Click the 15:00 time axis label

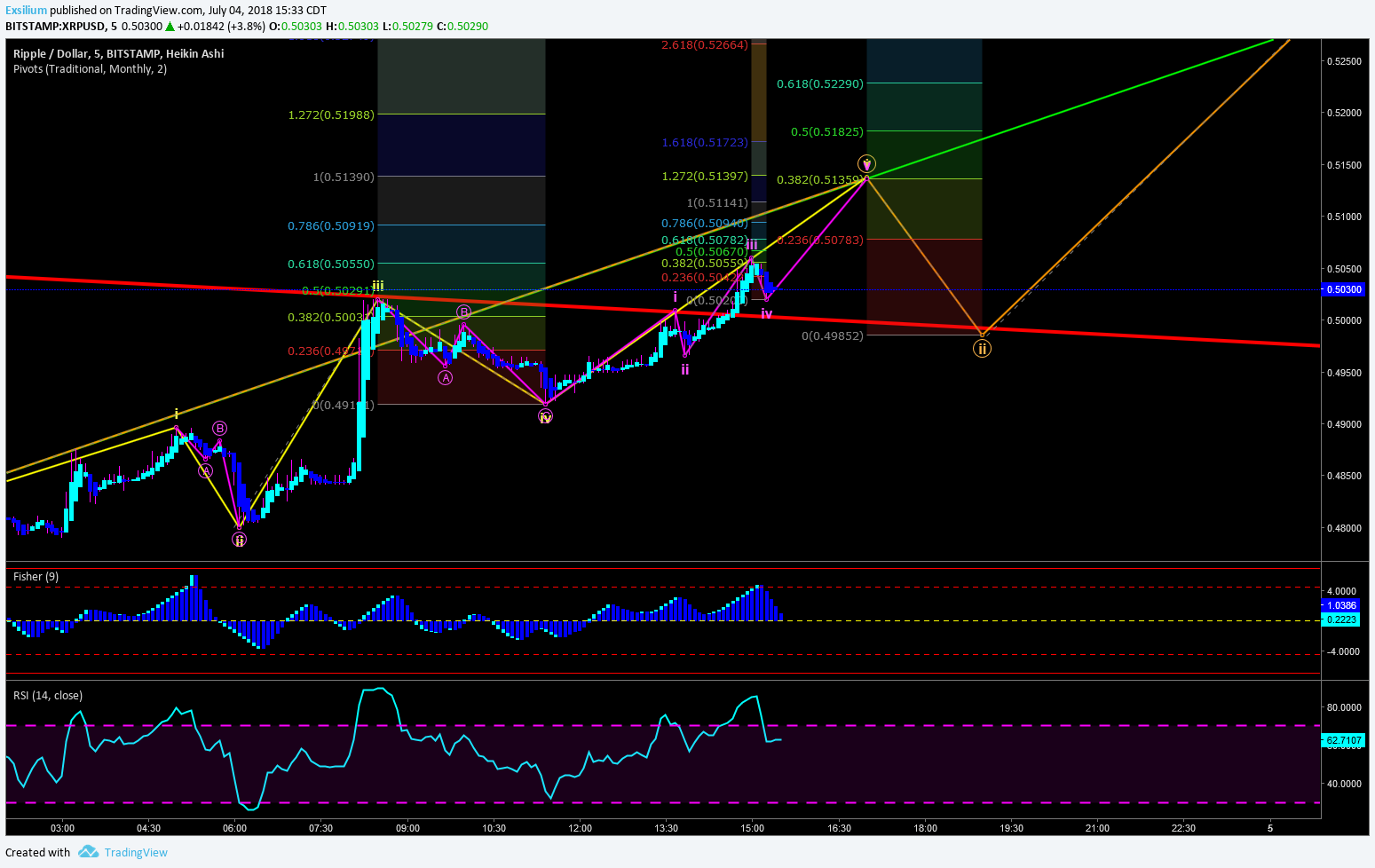(x=752, y=828)
